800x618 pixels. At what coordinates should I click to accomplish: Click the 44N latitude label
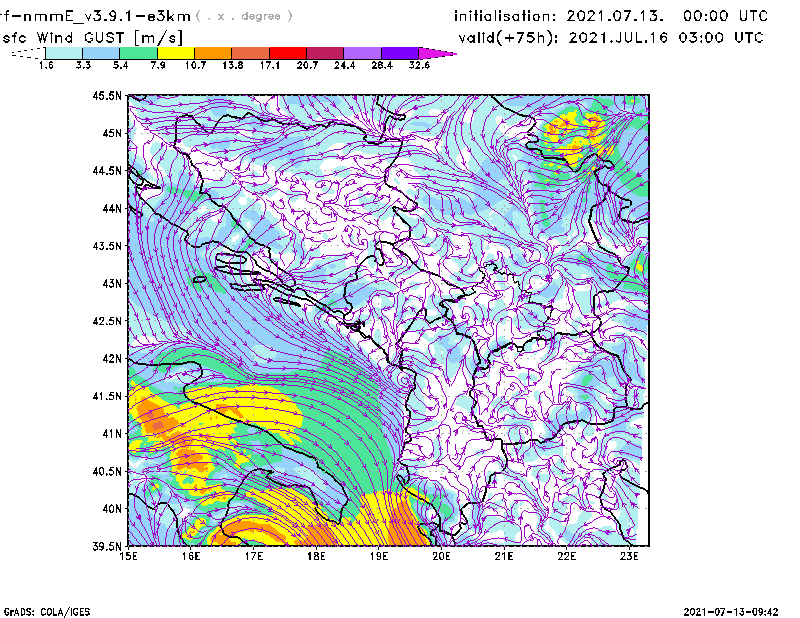112,208
